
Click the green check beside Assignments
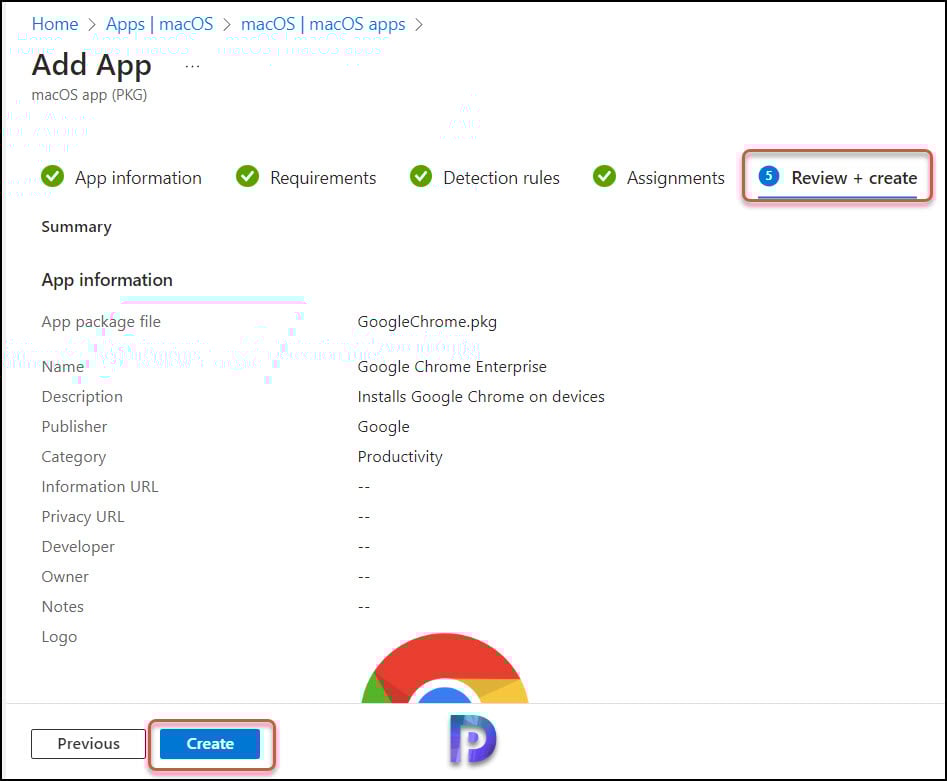coord(605,176)
